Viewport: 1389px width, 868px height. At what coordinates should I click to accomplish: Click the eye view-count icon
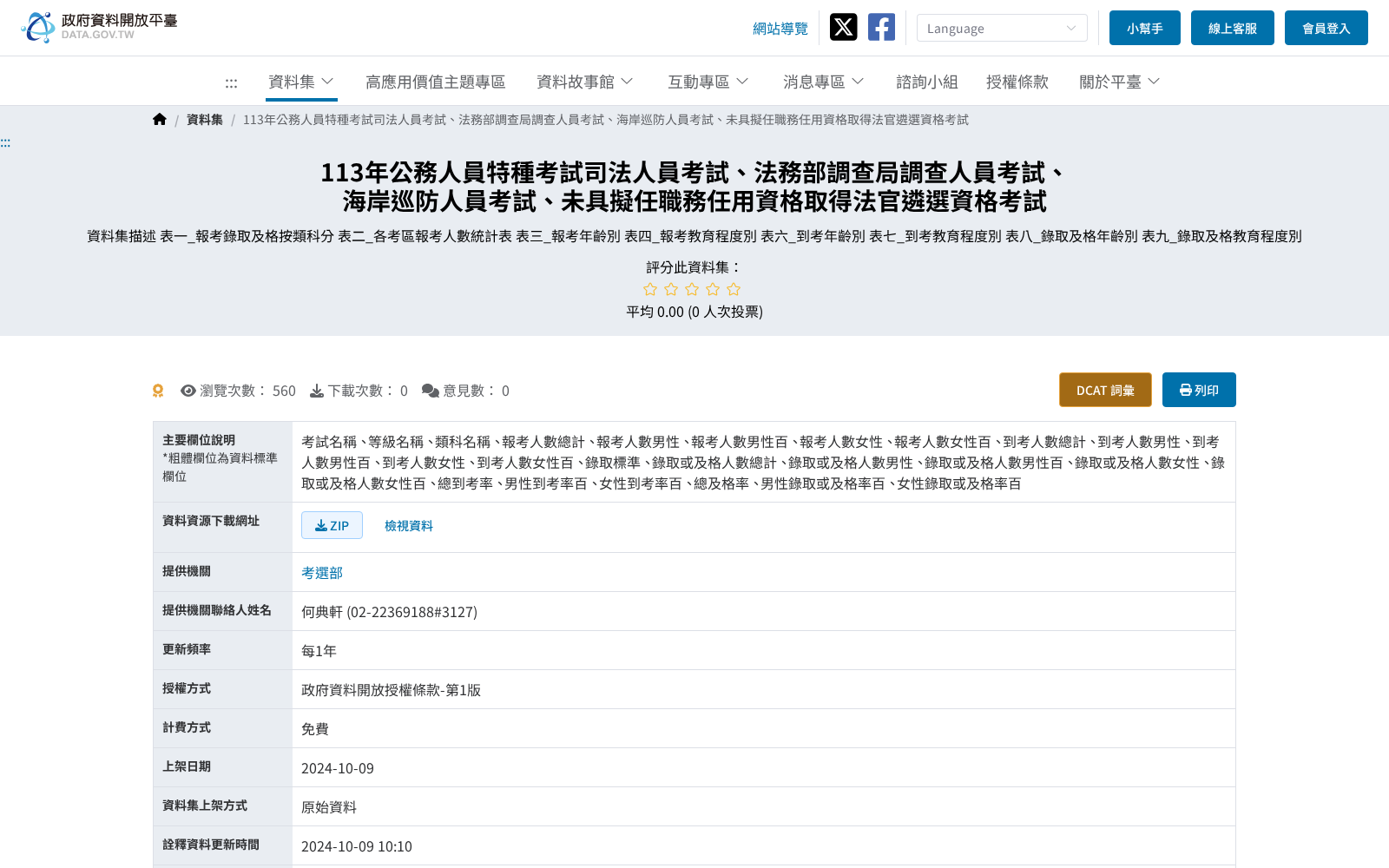click(188, 391)
